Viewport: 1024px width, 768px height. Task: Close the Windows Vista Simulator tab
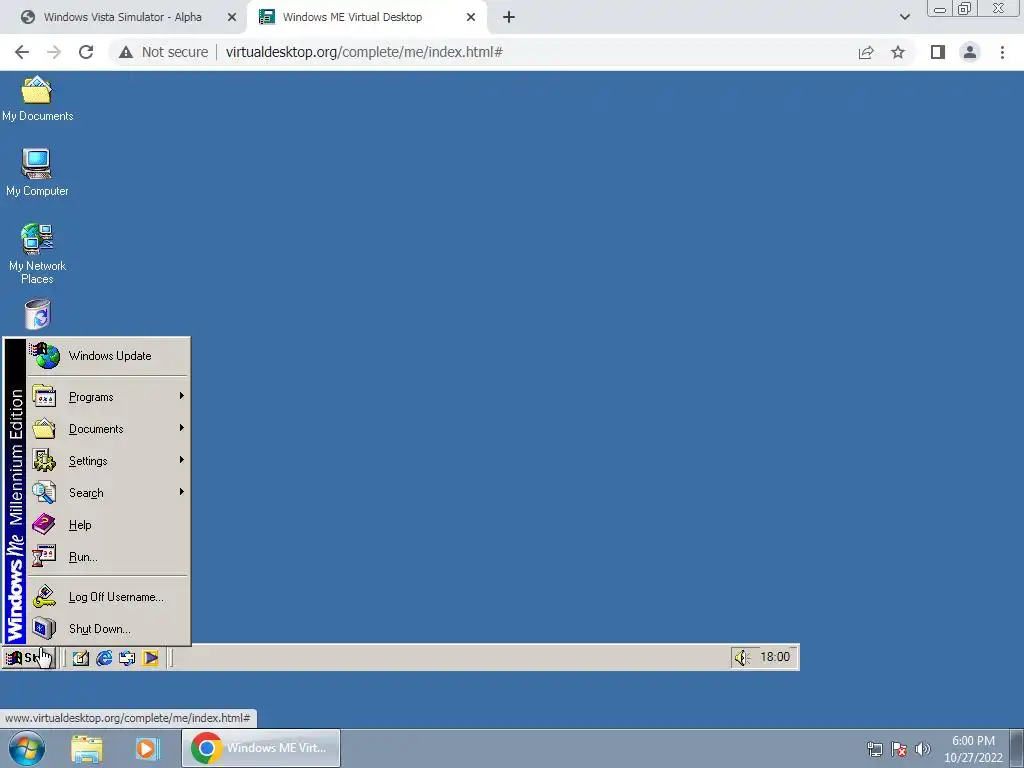231,18
